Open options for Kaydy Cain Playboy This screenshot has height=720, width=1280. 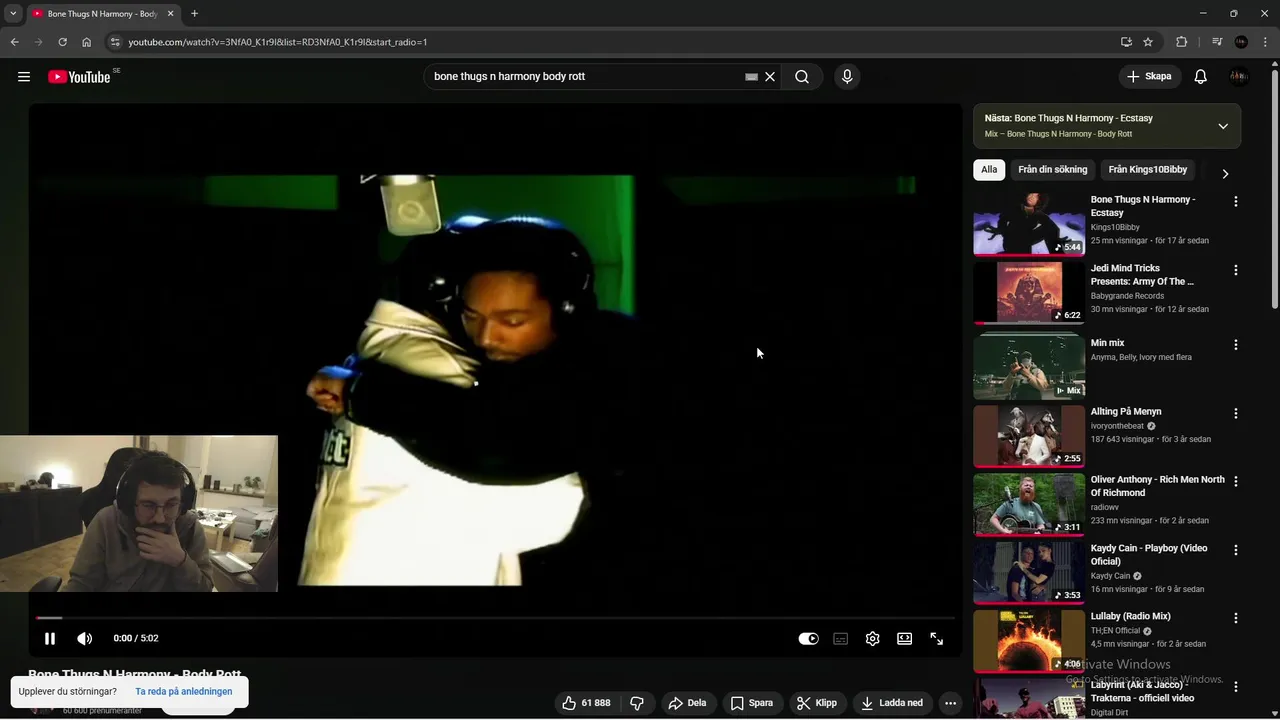point(1236,550)
